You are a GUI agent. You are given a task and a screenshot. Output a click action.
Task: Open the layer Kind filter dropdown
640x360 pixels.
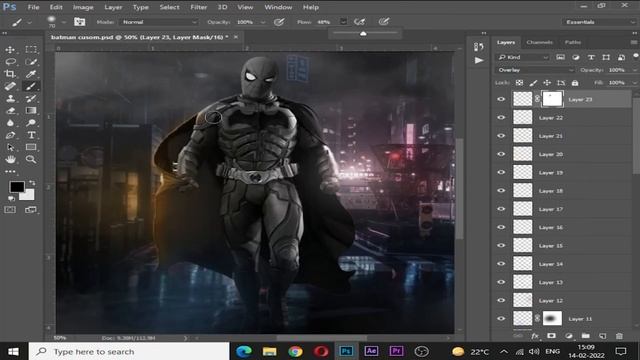523,58
